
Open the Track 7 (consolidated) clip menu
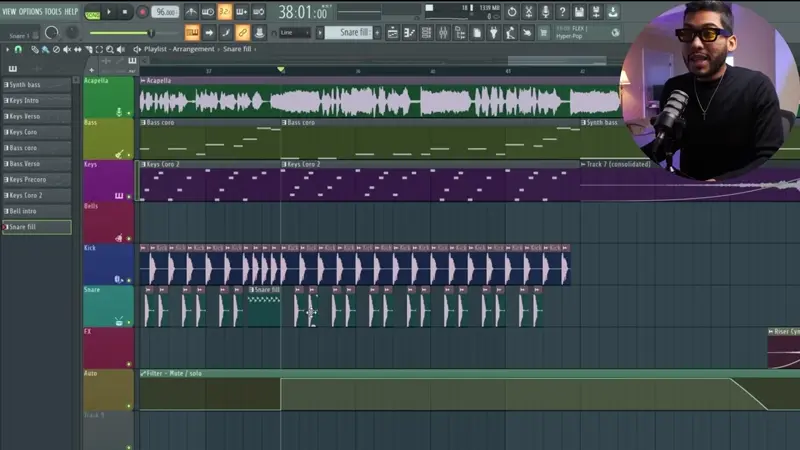point(583,164)
